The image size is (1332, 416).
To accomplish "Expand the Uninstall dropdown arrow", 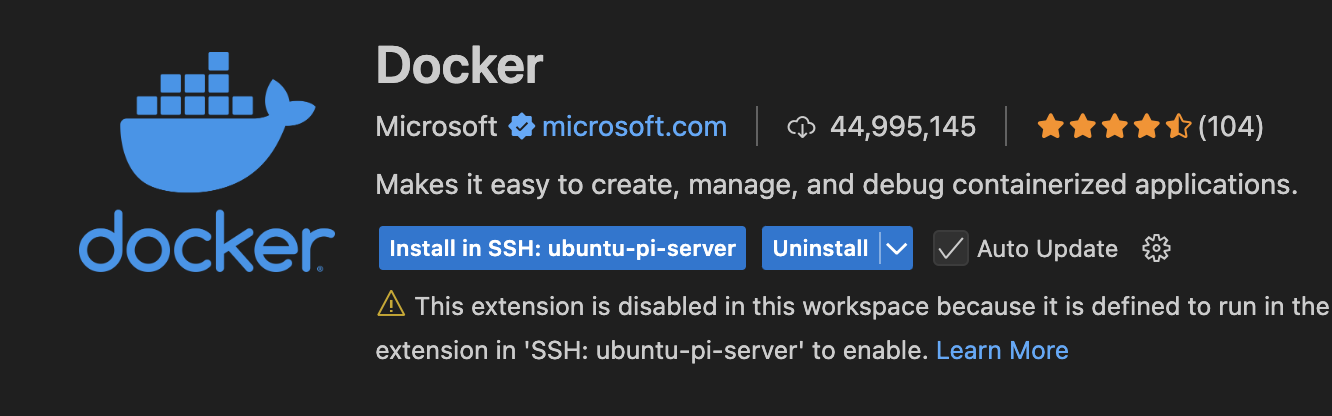I will click(x=897, y=248).
